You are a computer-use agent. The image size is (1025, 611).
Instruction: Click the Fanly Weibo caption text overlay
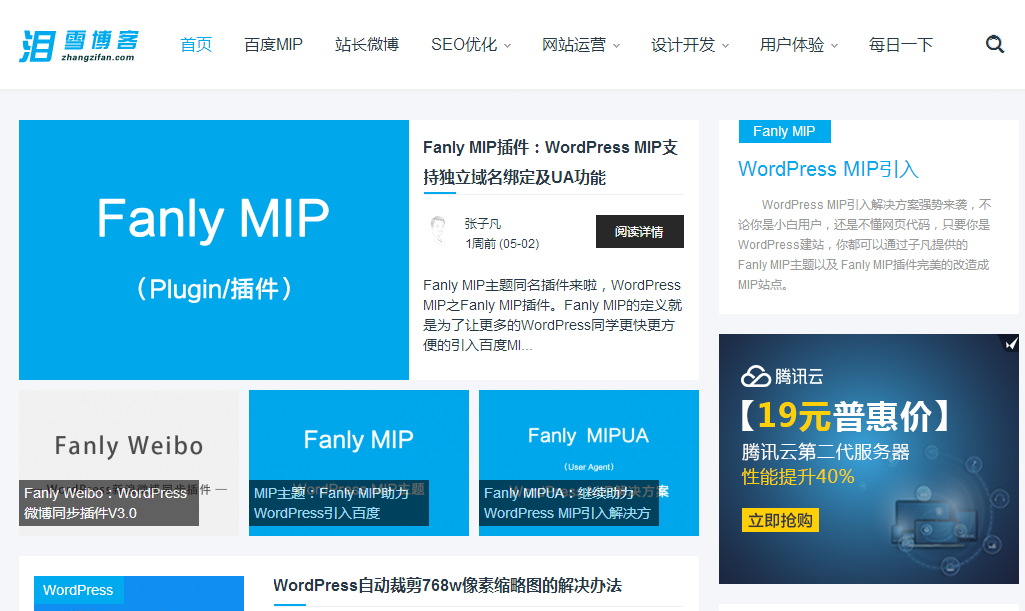109,503
